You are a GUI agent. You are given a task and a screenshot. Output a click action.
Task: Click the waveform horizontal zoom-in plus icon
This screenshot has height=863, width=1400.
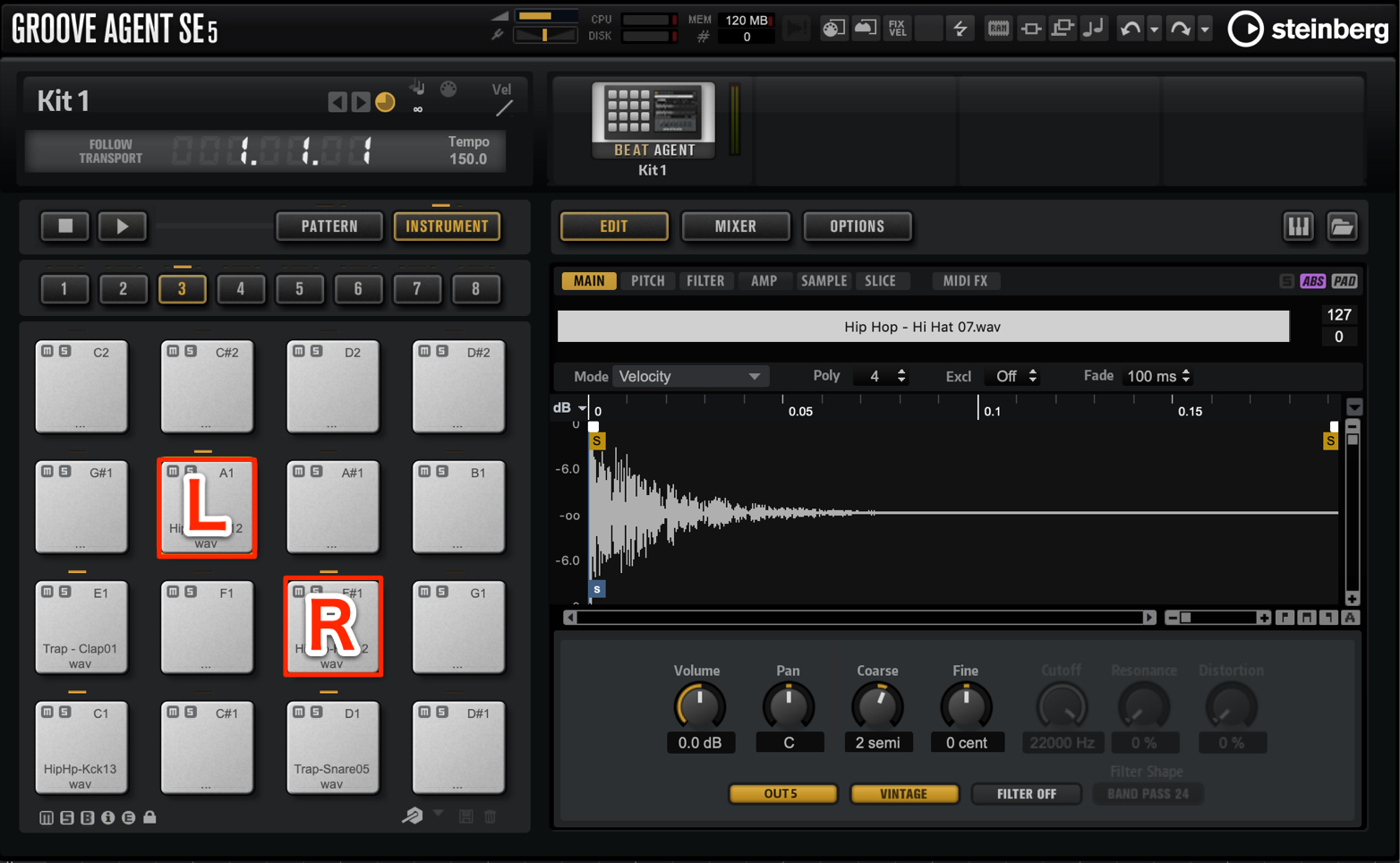pos(1264,618)
